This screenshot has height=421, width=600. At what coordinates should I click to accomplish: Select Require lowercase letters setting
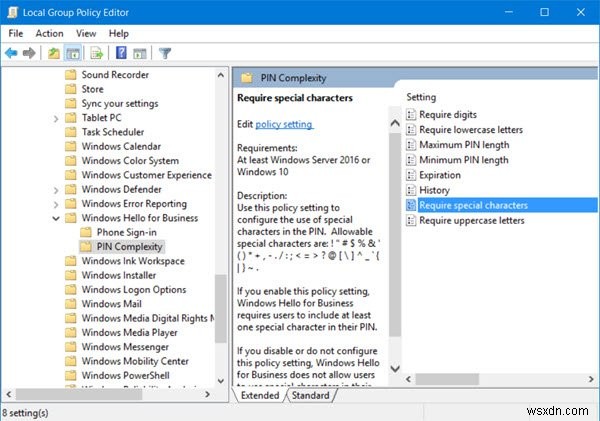[x=471, y=130]
